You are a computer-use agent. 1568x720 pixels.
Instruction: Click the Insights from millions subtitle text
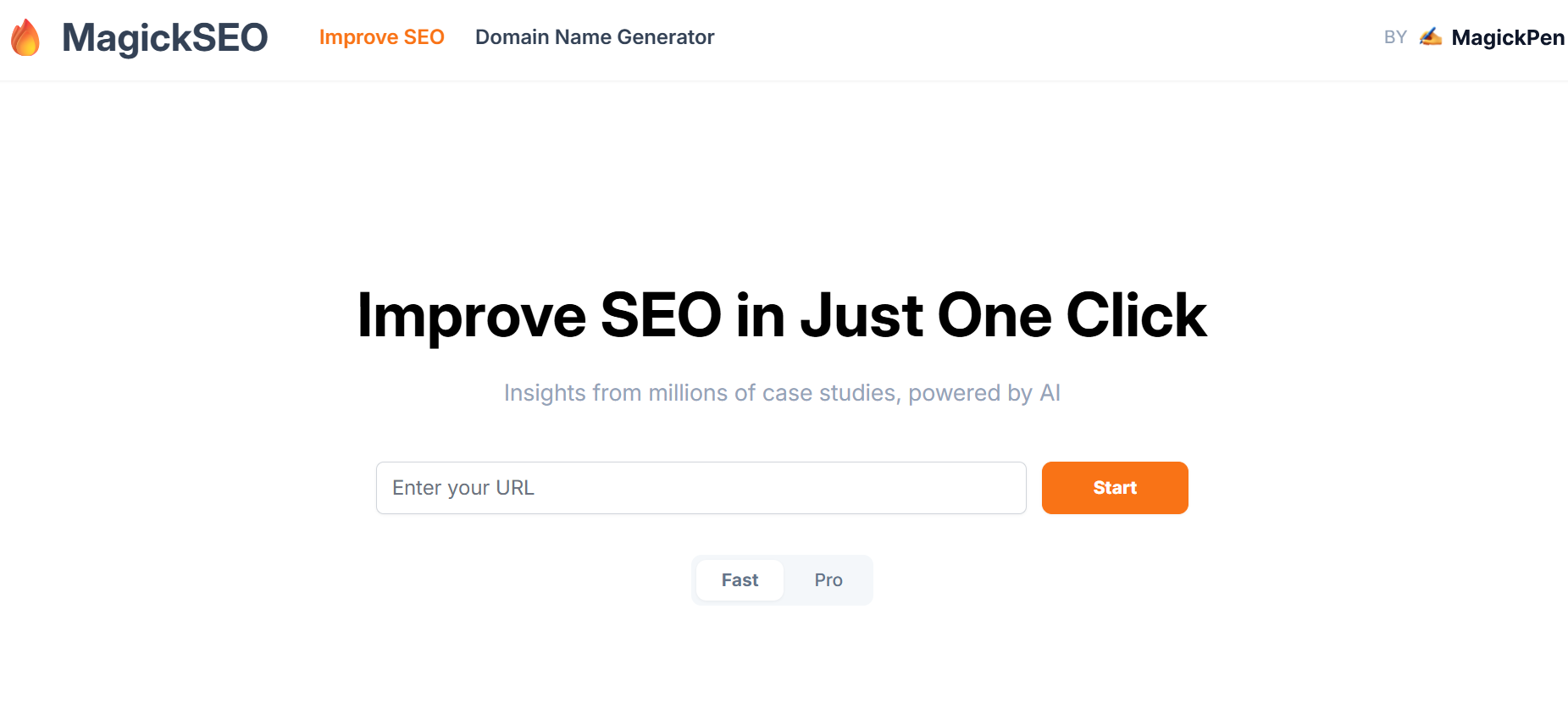[782, 393]
